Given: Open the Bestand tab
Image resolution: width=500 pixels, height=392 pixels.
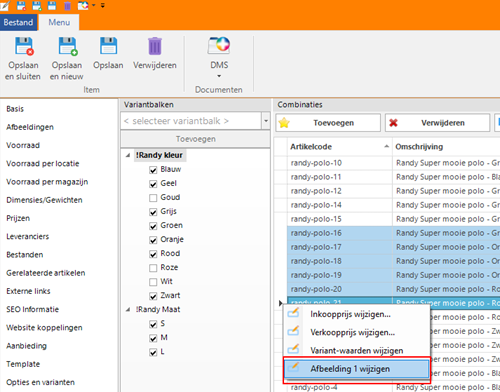Looking at the screenshot, I should coord(18,22).
